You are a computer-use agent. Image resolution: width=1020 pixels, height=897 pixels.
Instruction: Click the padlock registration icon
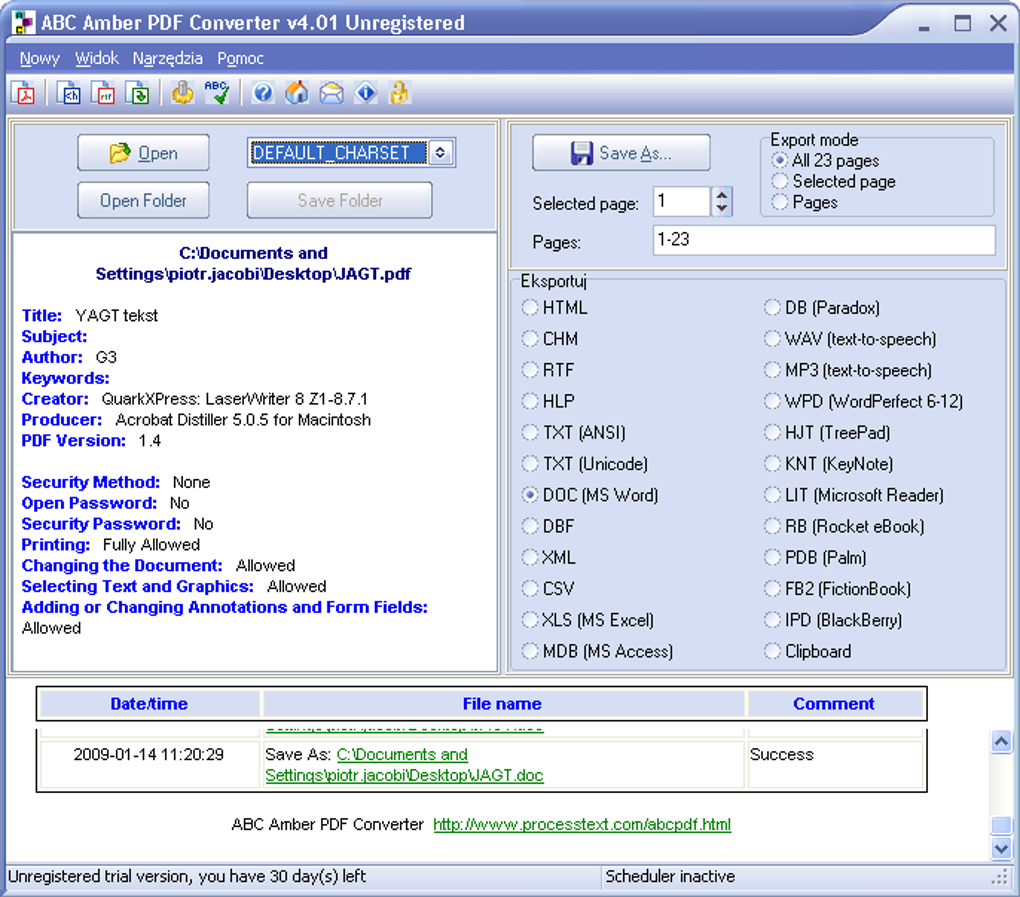[x=399, y=93]
